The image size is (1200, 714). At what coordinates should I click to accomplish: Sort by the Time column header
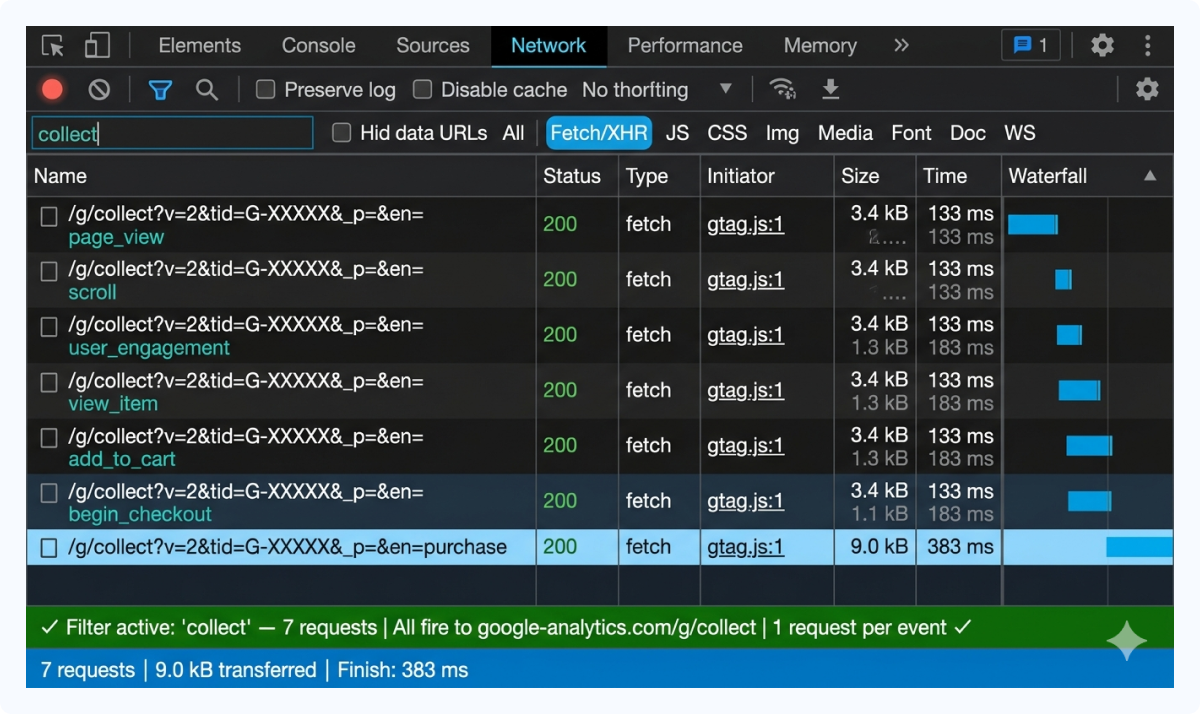(958, 176)
